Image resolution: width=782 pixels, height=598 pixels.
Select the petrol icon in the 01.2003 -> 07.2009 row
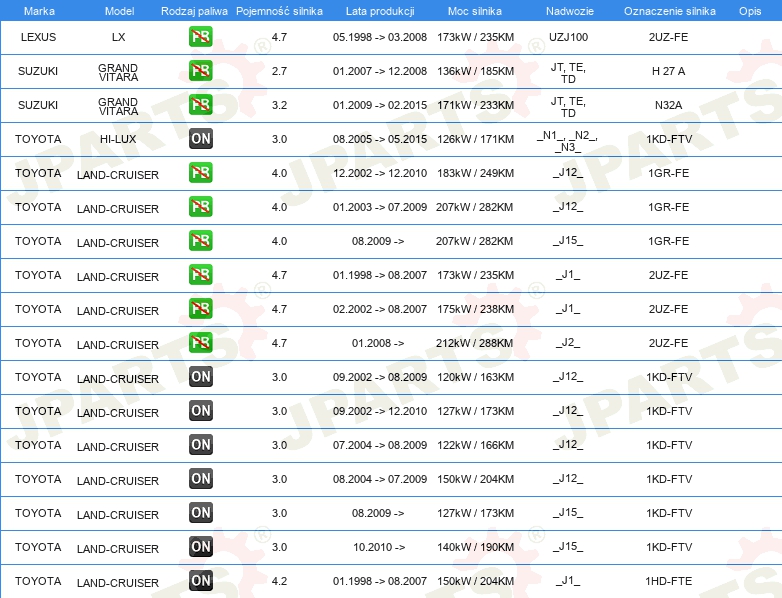[200, 206]
